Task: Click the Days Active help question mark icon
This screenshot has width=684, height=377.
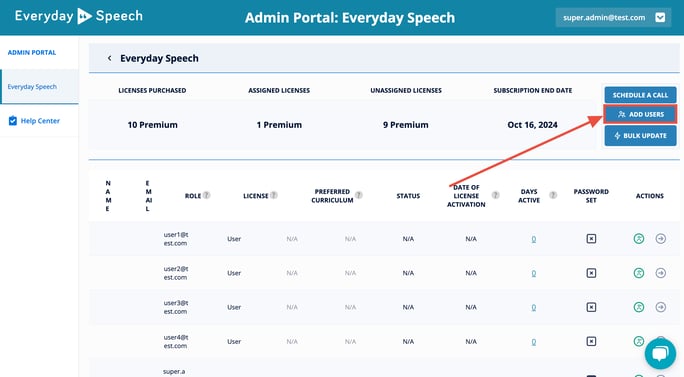Action: [553, 195]
